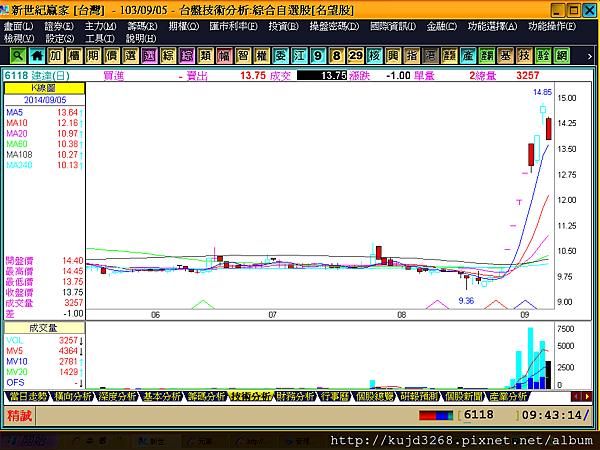Open the 主力(M) menu
Viewport: 600px width, 450px height.
(x=100, y=26)
